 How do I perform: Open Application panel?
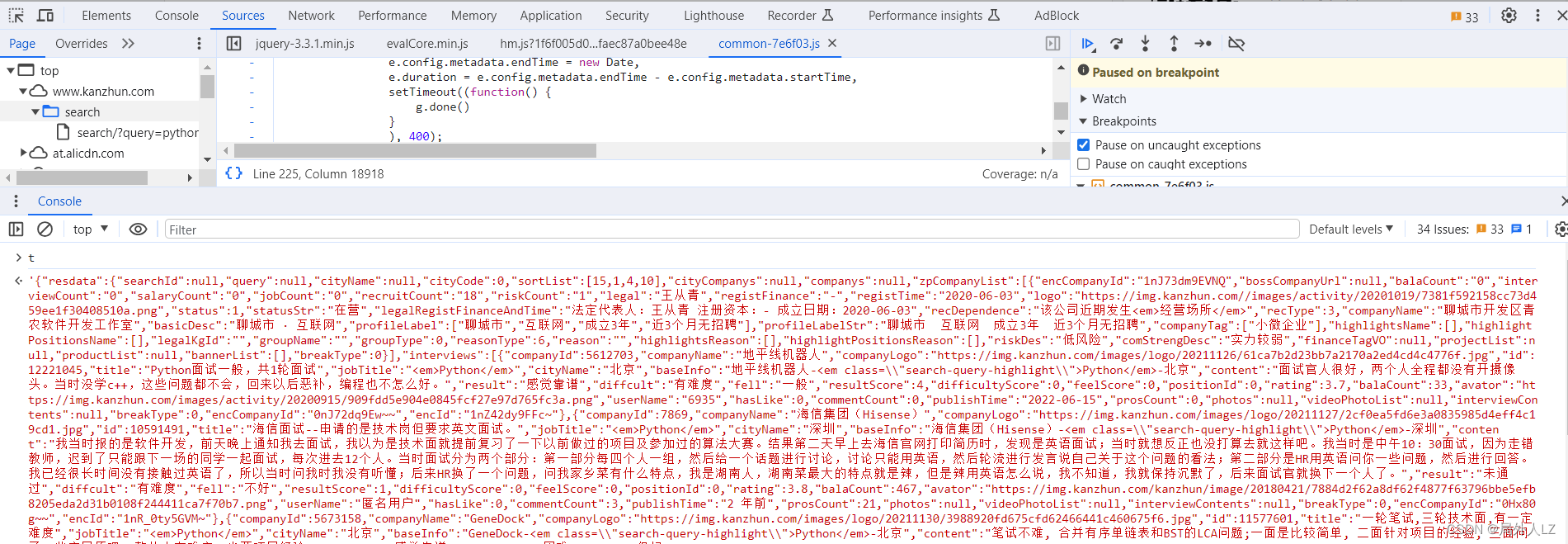pos(551,15)
